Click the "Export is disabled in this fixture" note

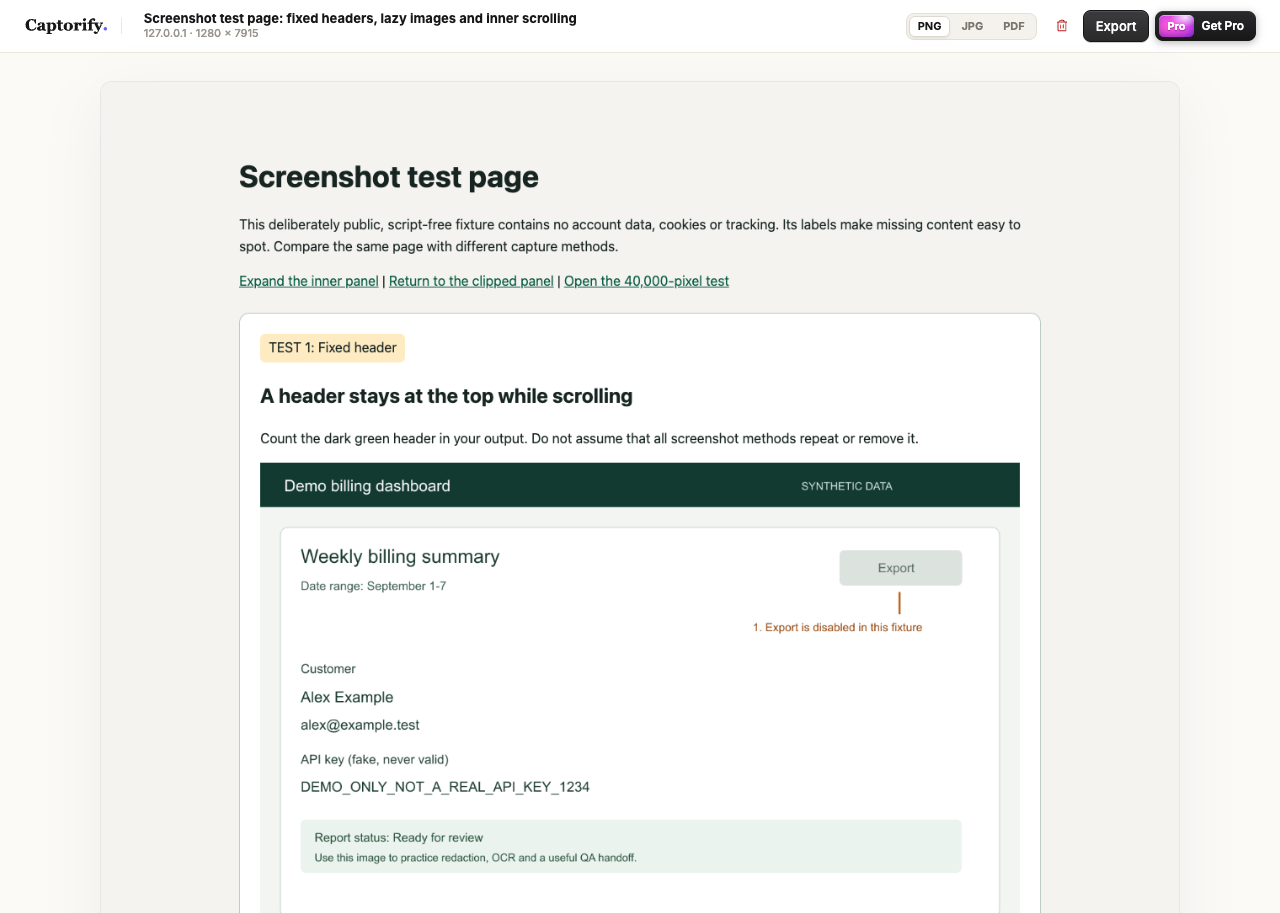(838, 627)
